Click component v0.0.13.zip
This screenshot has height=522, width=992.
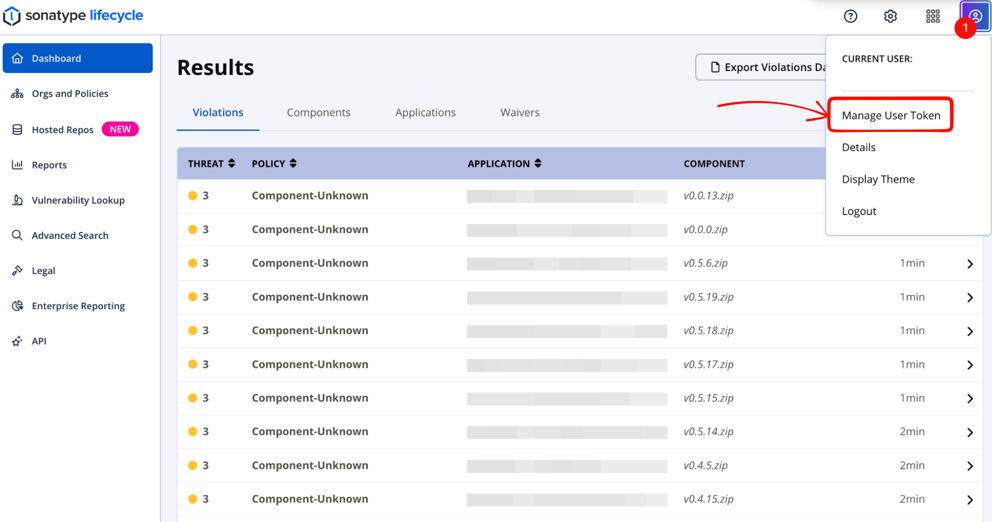(708, 196)
